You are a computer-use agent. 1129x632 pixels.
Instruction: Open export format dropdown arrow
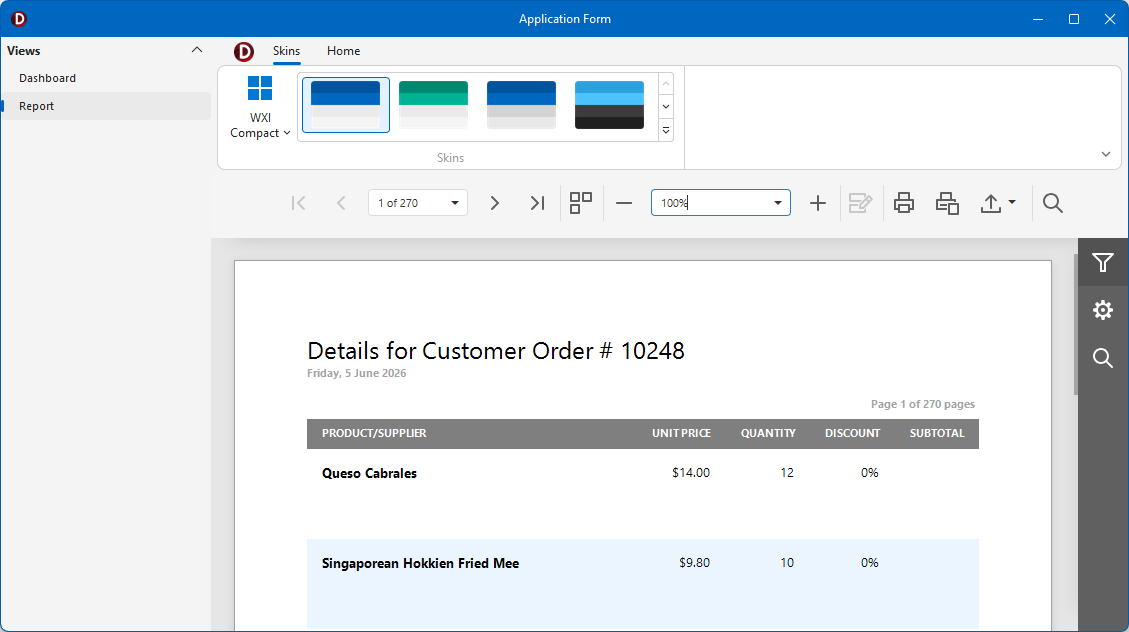[x=1012, y=202]
